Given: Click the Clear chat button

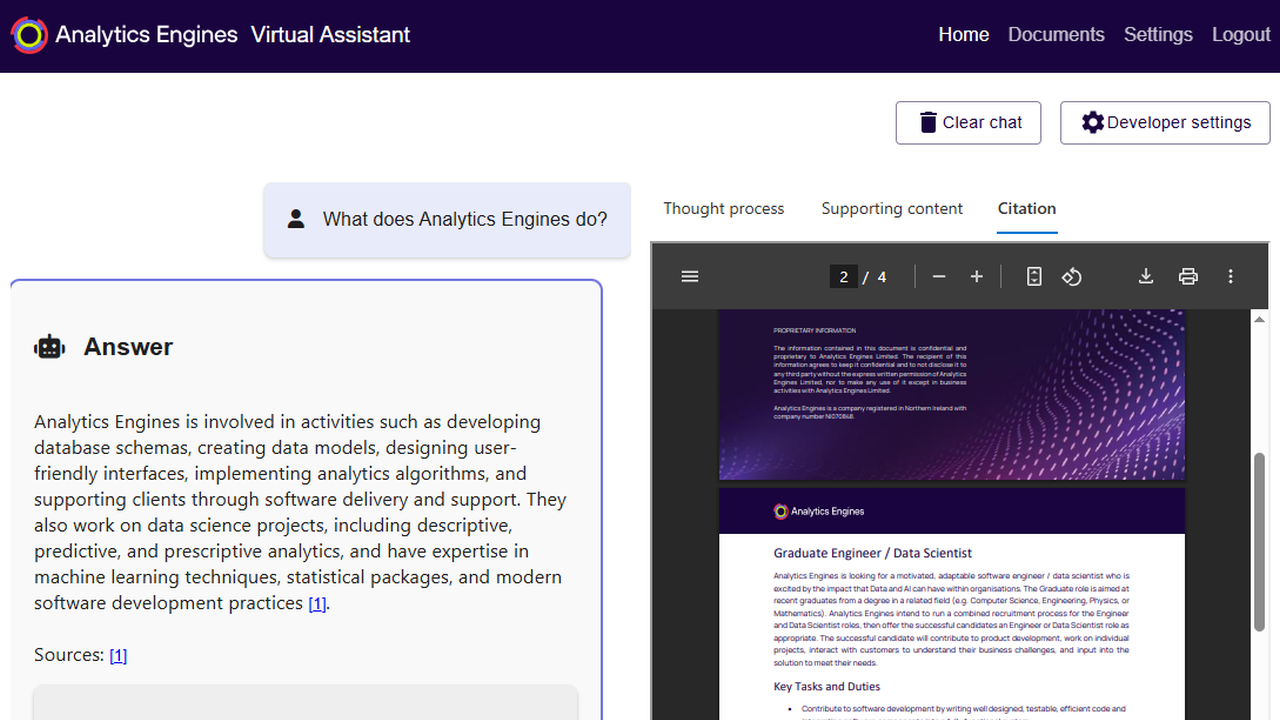Looking at the screenshot, I should tap(968, 123).
